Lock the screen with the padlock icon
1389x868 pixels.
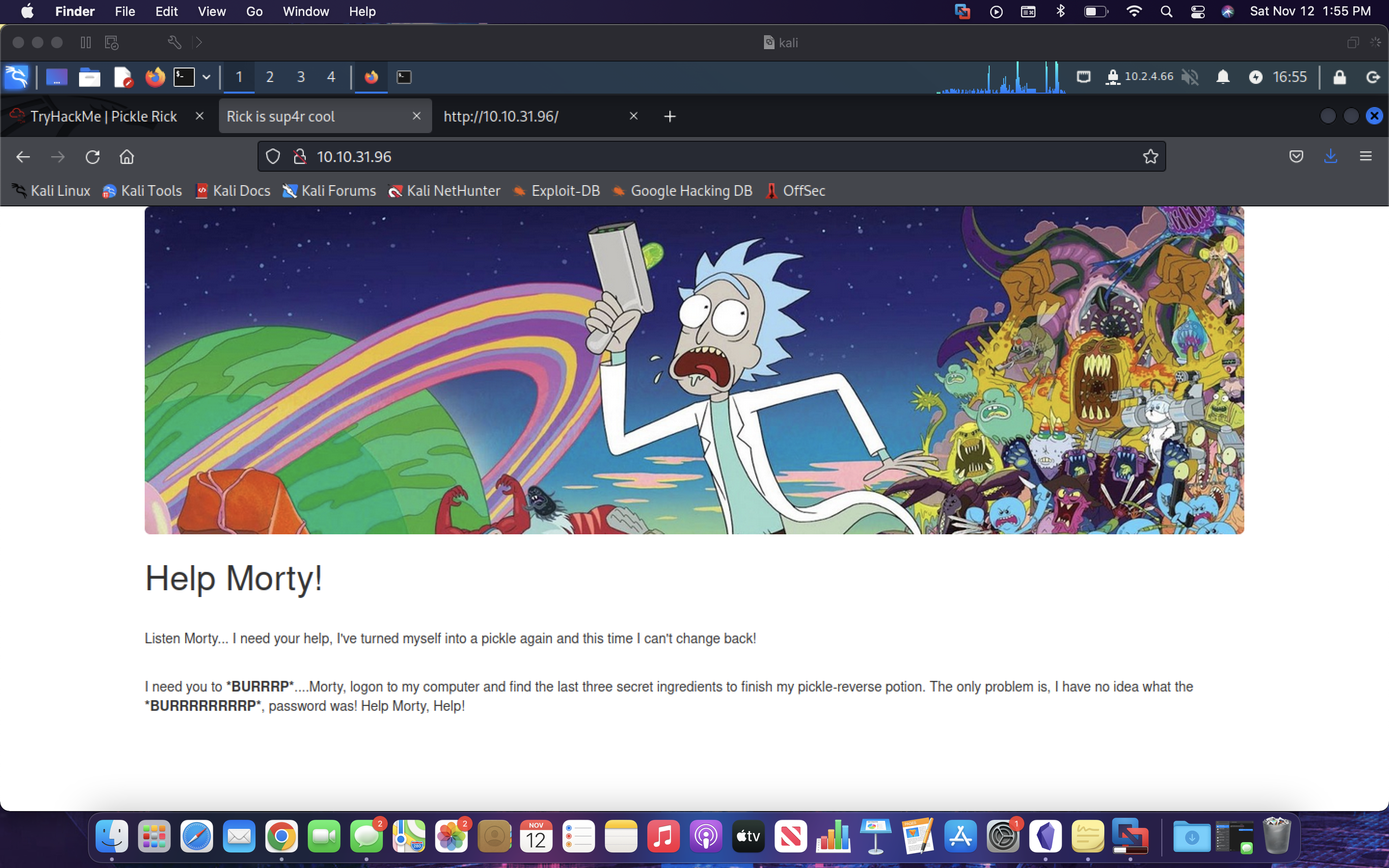(1340, 77)
